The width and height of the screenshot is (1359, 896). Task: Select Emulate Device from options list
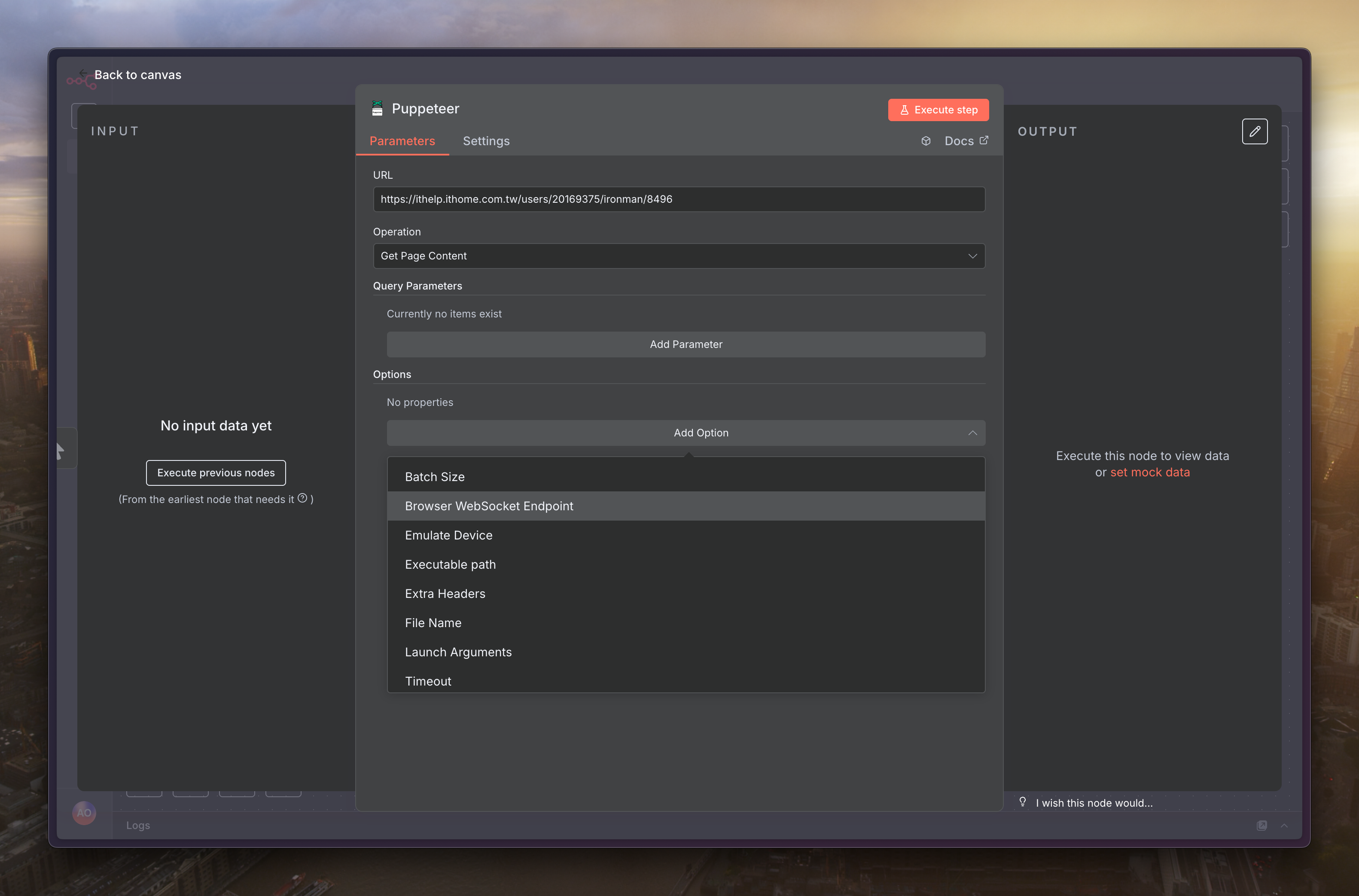(448, 536)
